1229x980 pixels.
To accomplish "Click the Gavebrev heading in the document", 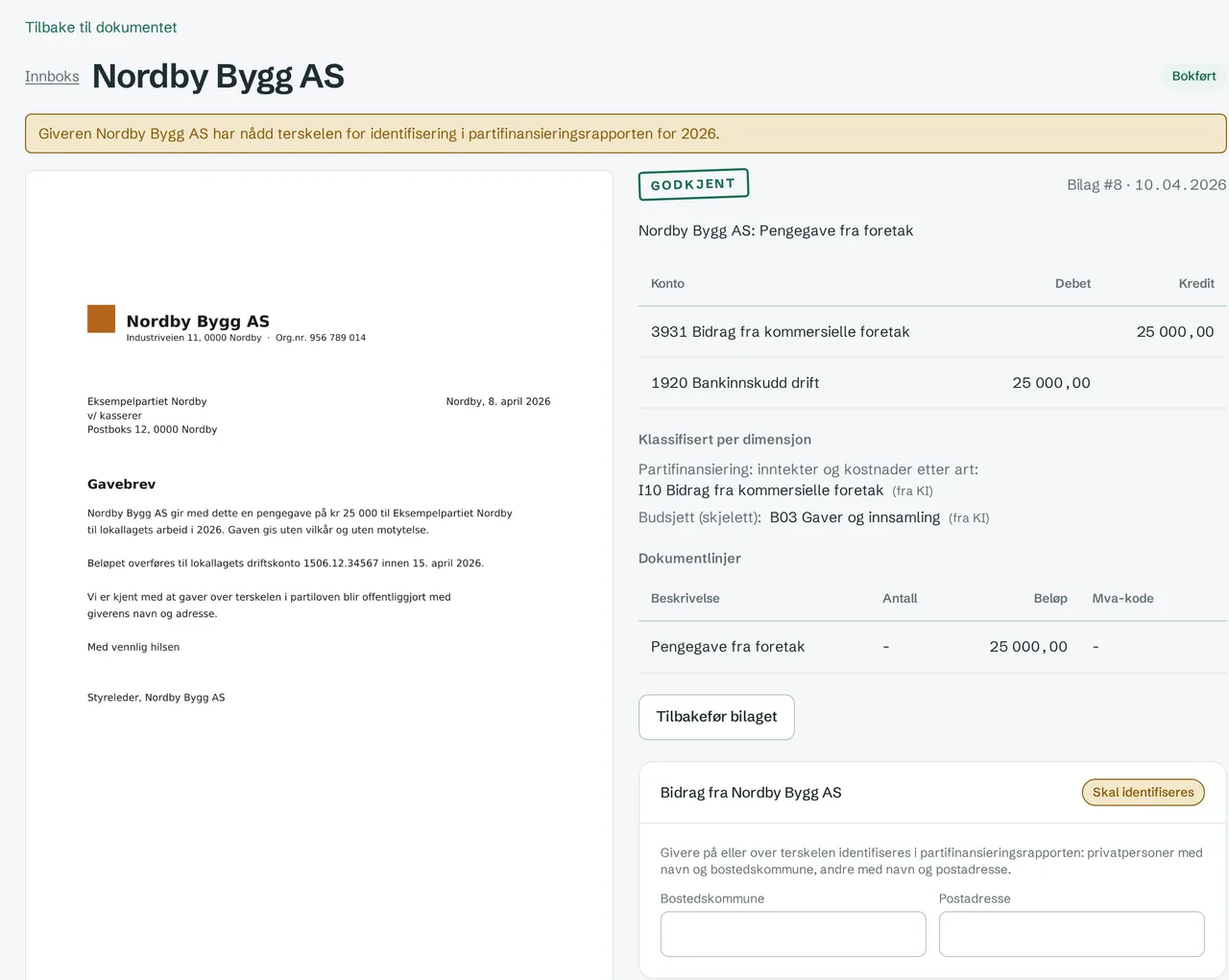I will coord(121,485).
